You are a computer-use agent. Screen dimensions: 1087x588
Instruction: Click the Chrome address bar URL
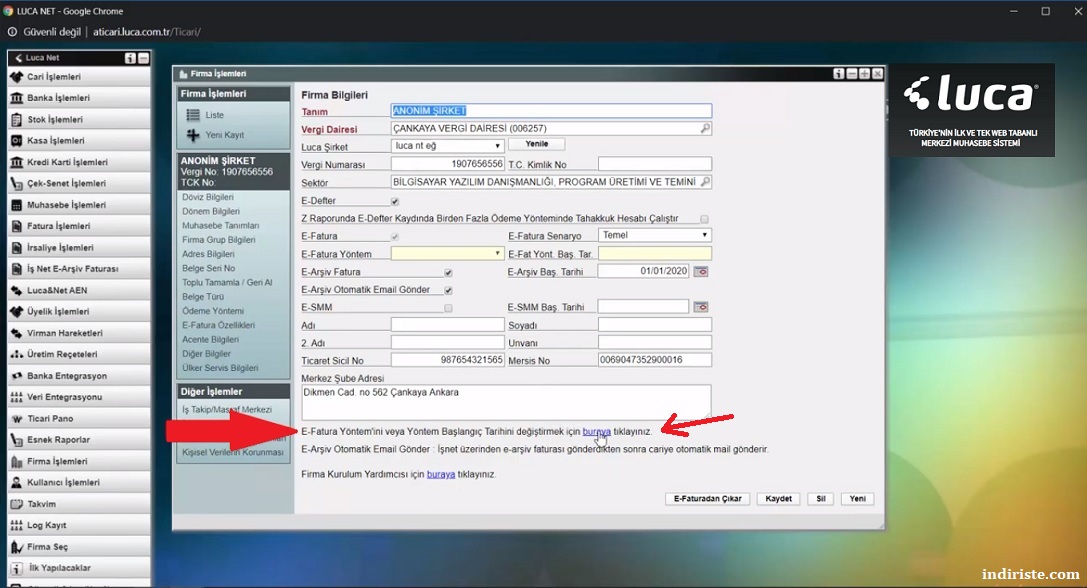tap(147, 32)
